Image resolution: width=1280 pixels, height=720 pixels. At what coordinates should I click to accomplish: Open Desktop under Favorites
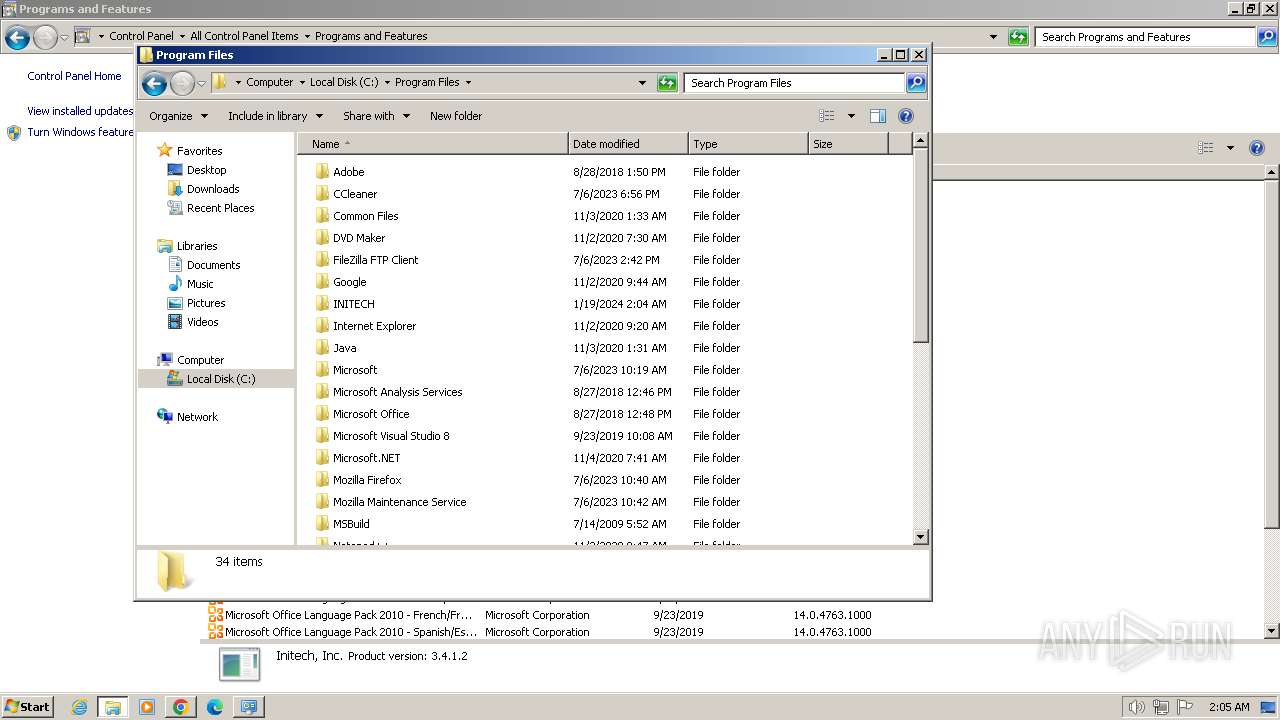[x=206, y=170]
